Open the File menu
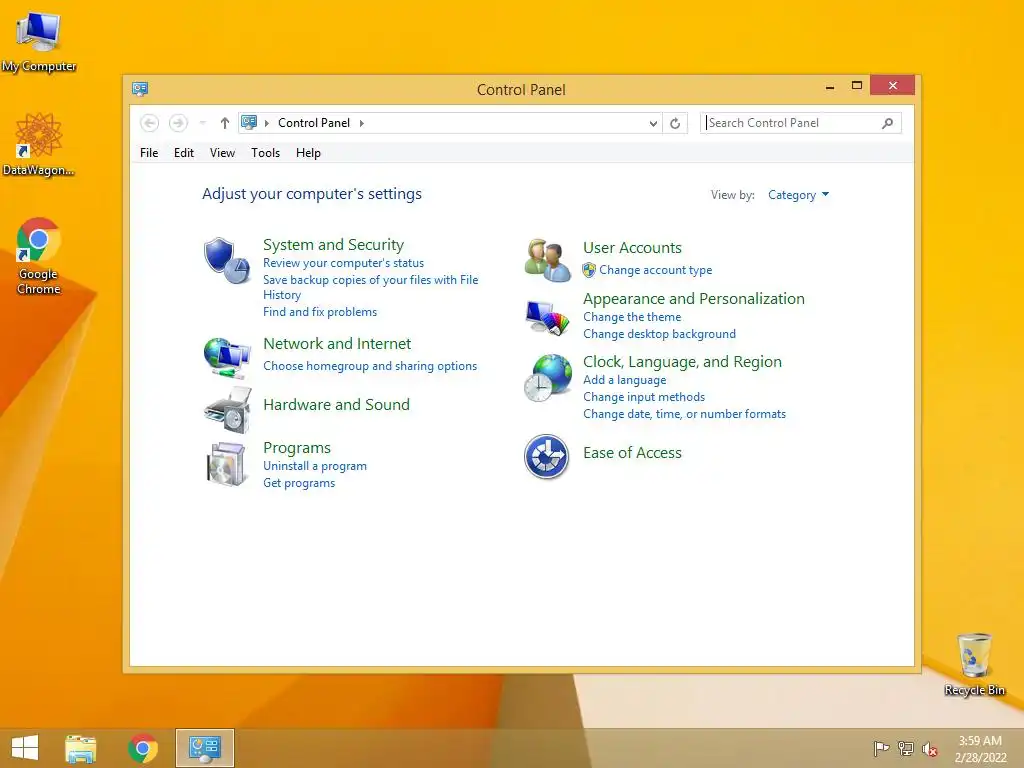 click(149, 153)
